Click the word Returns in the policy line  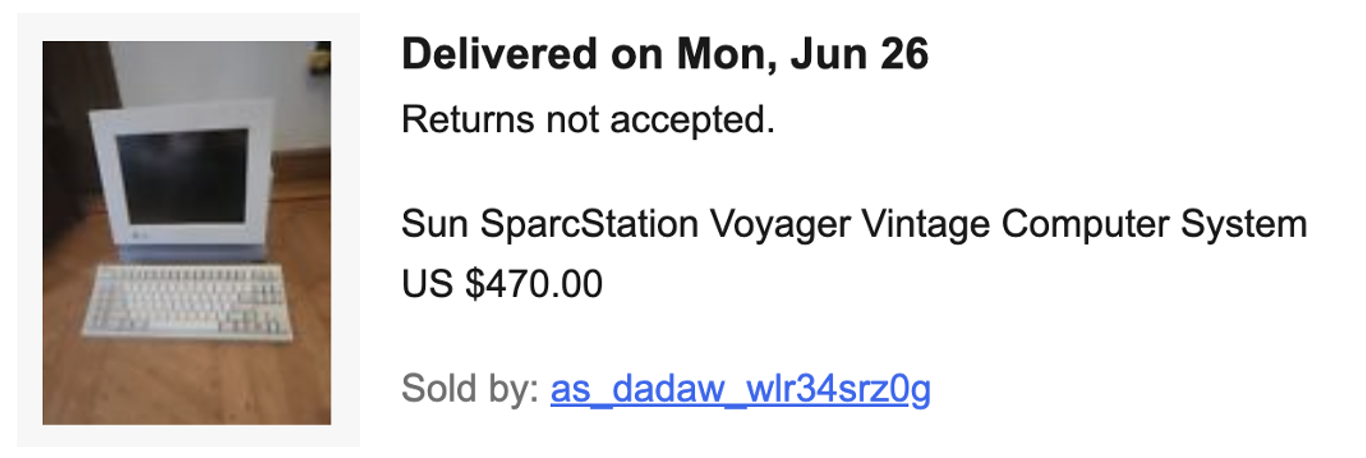[x=467, y=121]
